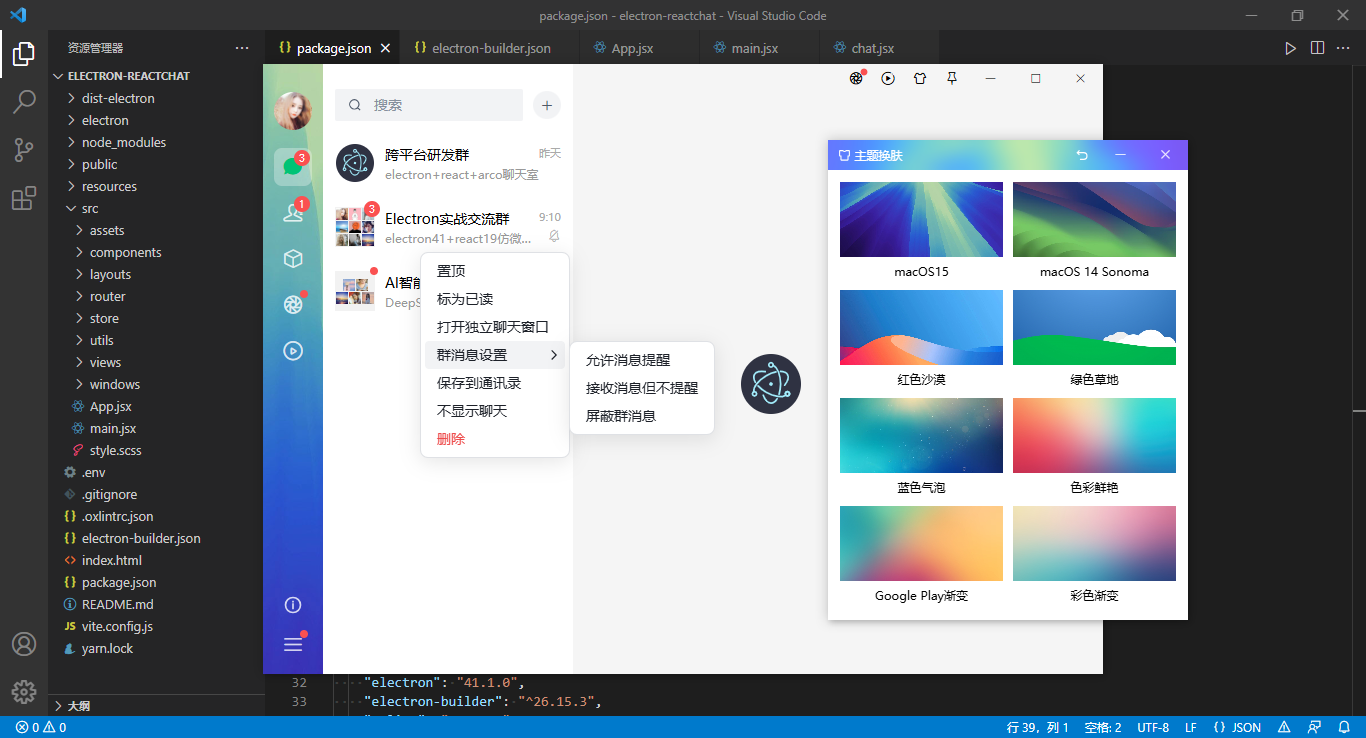This screenshot has height=738, width=1366.
Task: Select 置顶 in context menu
Action: [495, 271]
